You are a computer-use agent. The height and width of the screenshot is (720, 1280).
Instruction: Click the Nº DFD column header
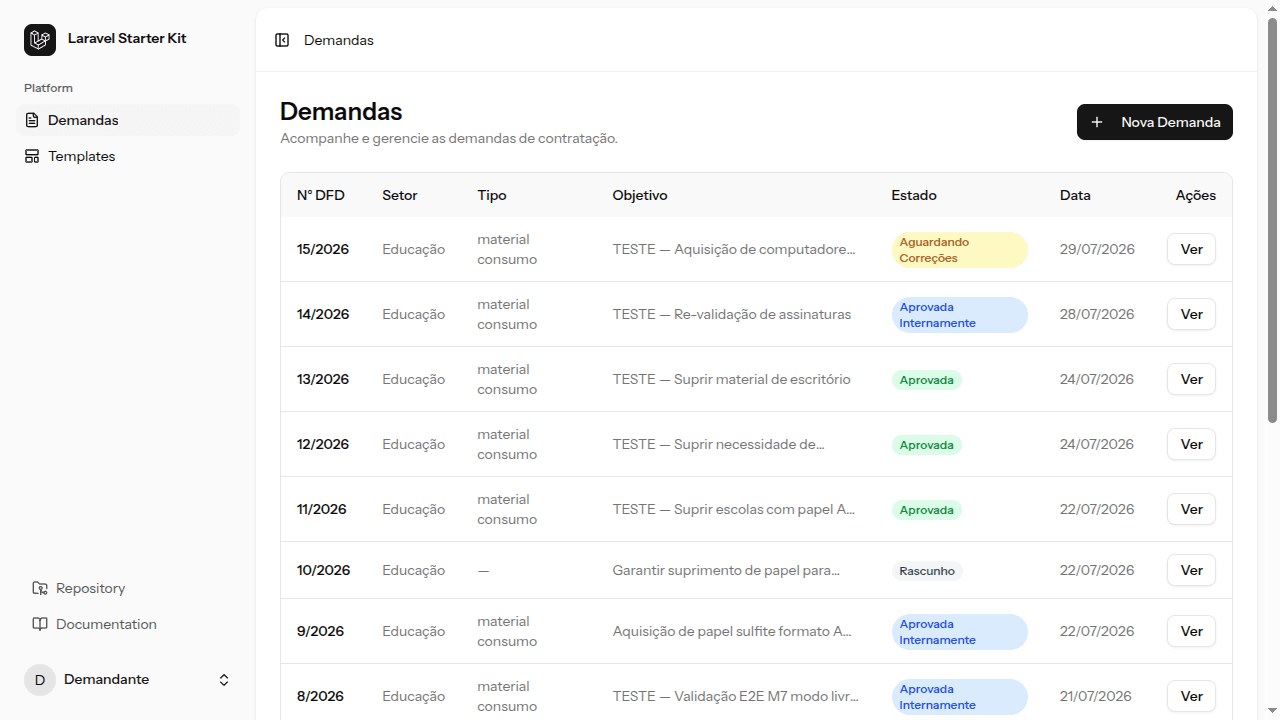point(321,195)
